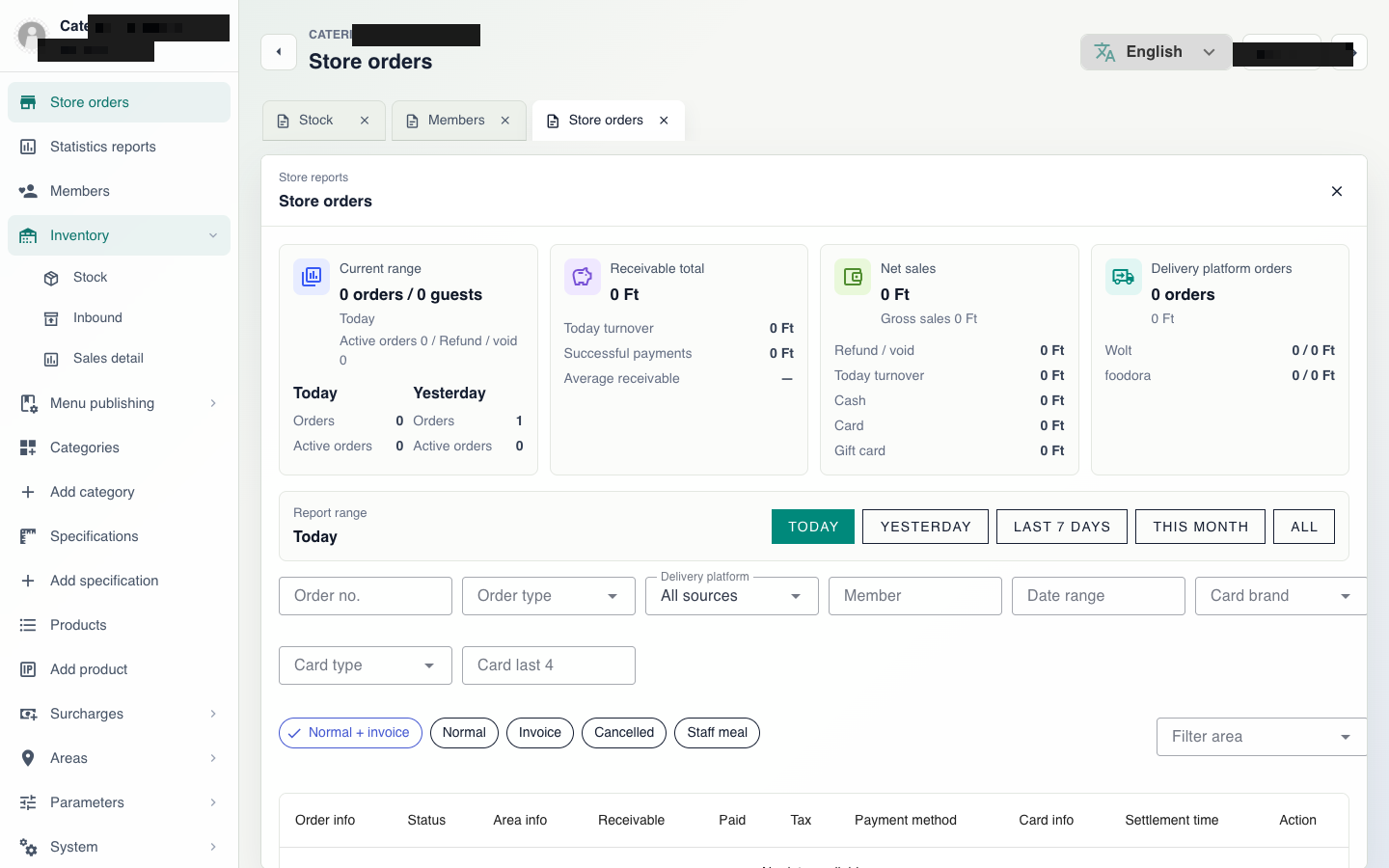
Task: Toggle the Staff meal filter chip
Action: [x=717, y=733]
